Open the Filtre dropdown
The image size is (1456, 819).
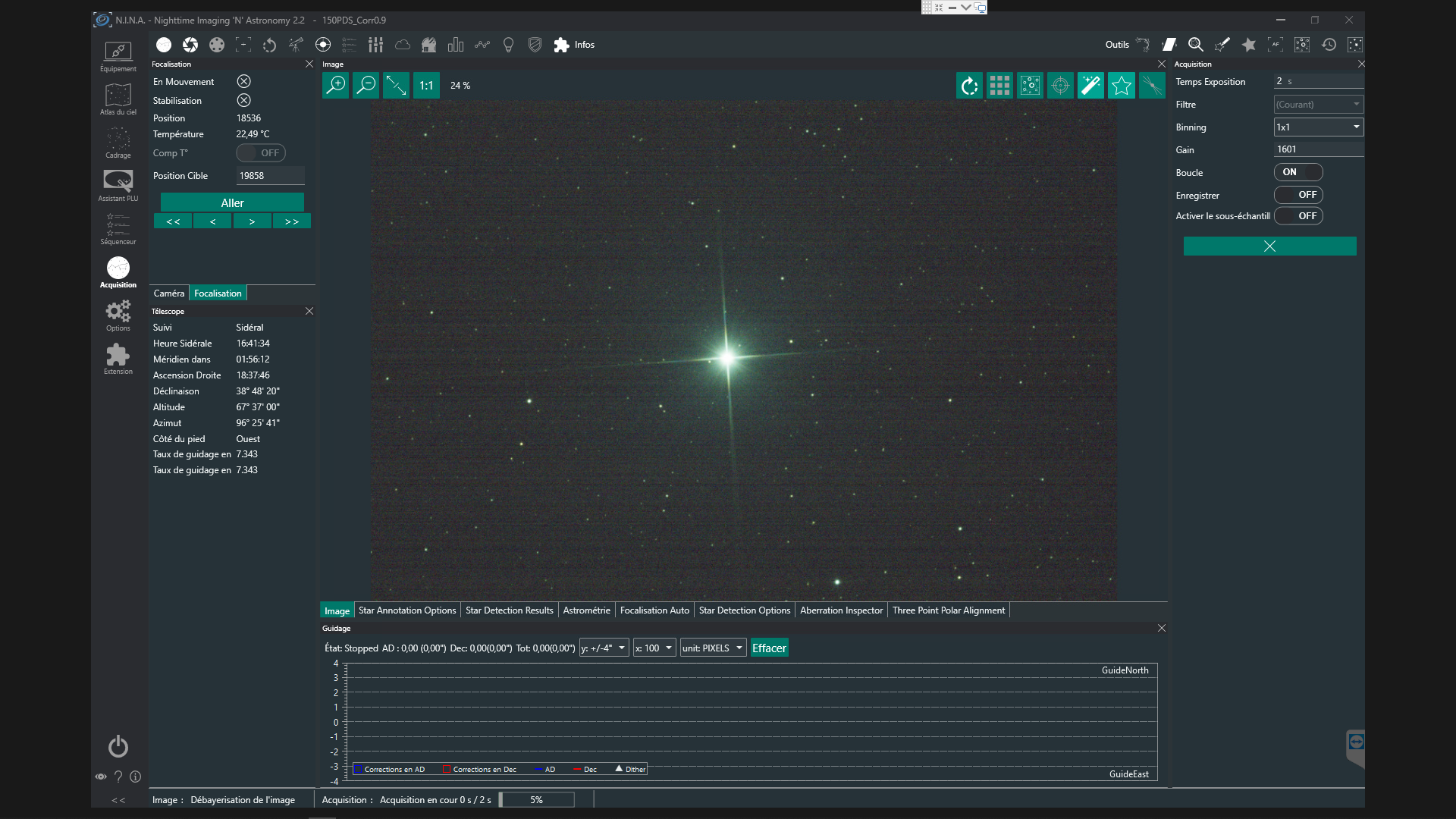point(1319,105)
